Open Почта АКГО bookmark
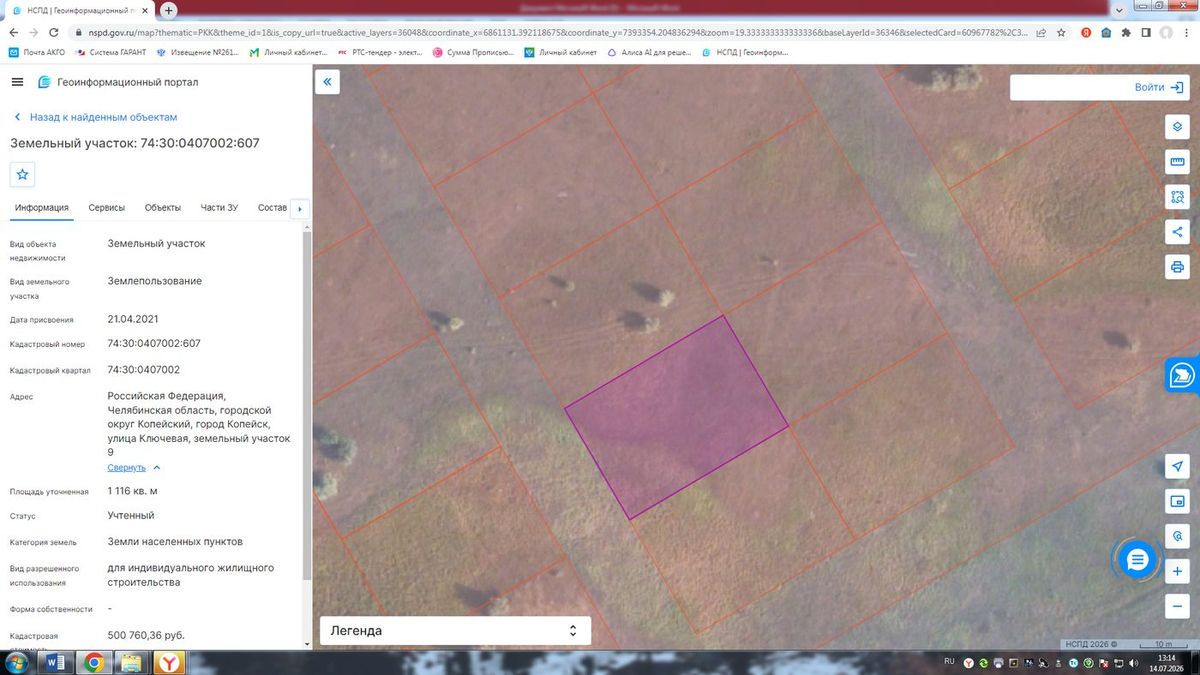This screenshot has height=675, width=1200. pyautogui.click(x=35, y=52)
